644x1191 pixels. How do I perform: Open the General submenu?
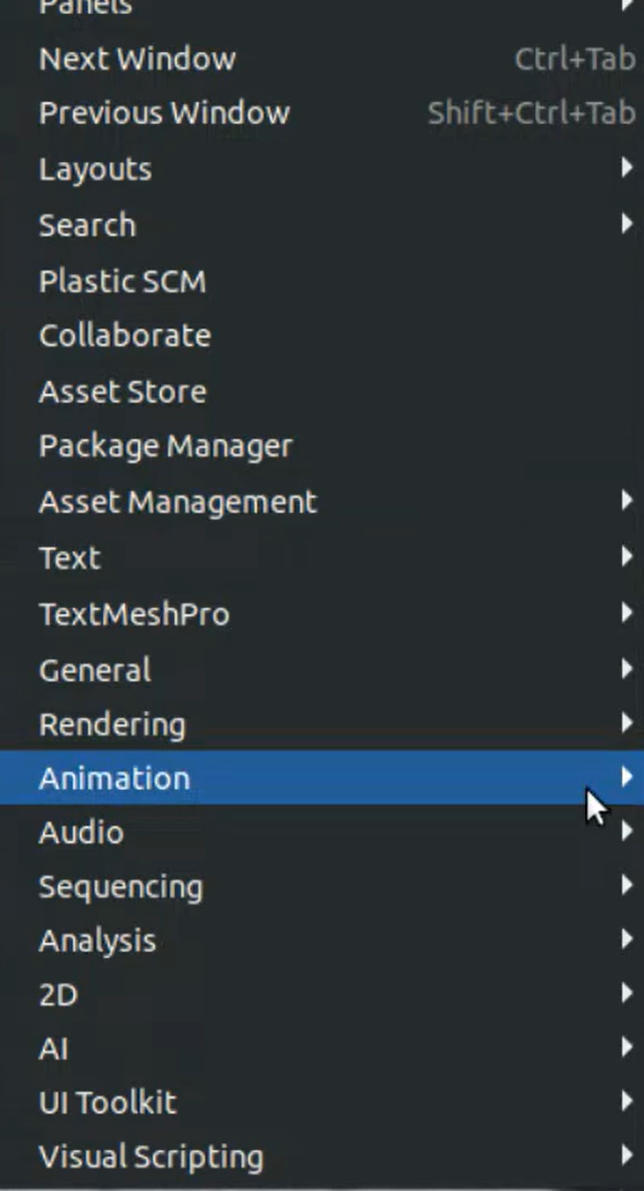coord(95,669)
